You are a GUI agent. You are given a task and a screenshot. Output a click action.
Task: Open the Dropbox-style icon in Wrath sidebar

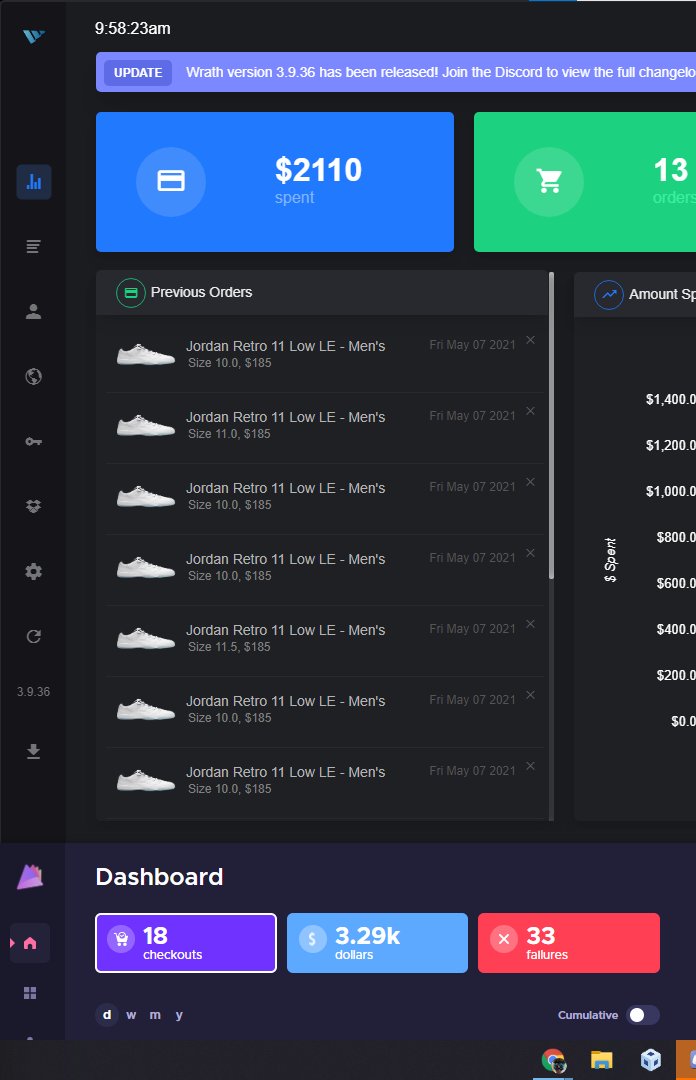pyautogui.click(x=33, y=506)
